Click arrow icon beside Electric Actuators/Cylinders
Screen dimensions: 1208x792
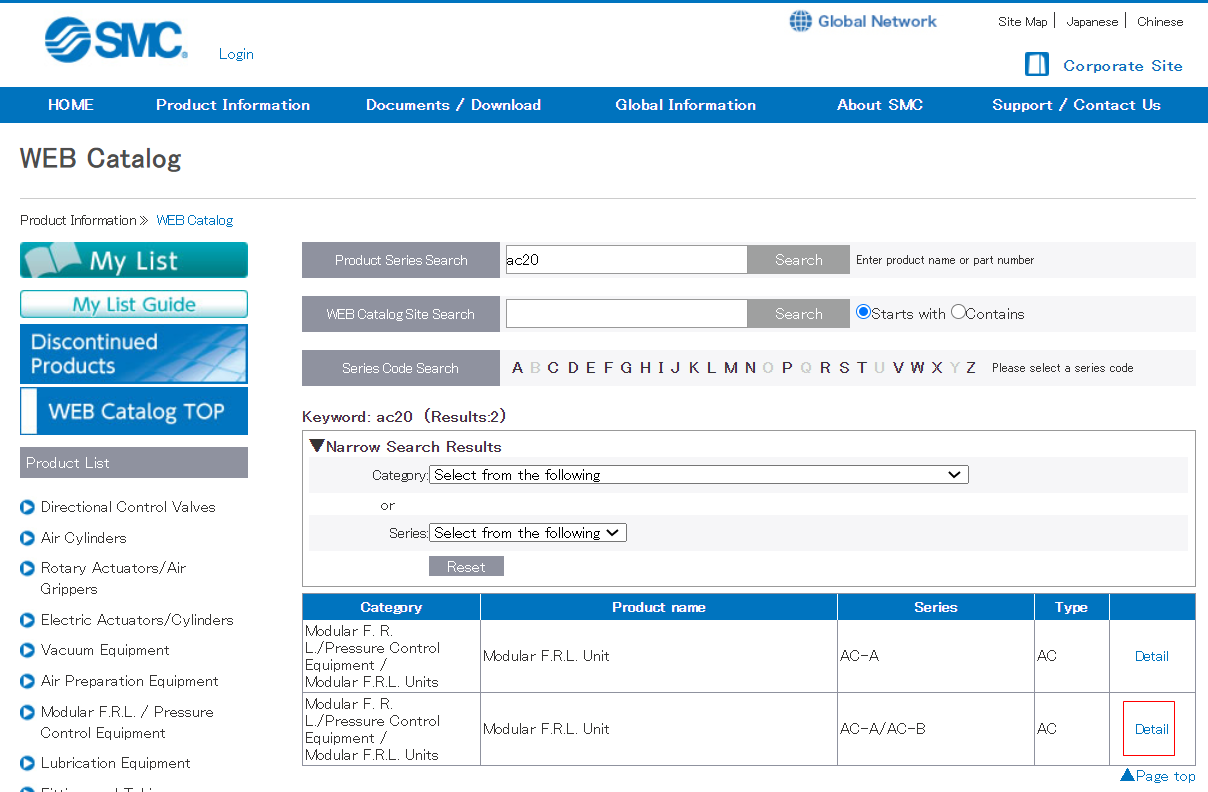click(28, 621)
